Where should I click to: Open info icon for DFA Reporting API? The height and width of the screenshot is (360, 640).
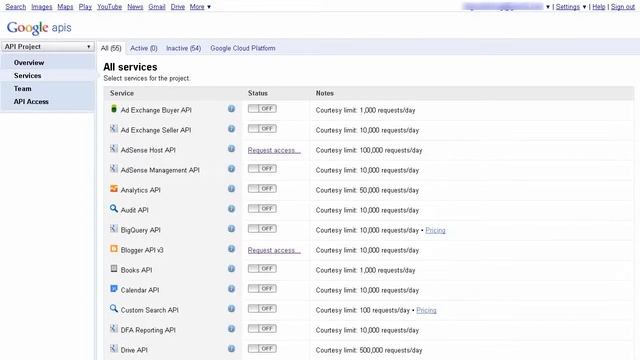coord(231,329)
